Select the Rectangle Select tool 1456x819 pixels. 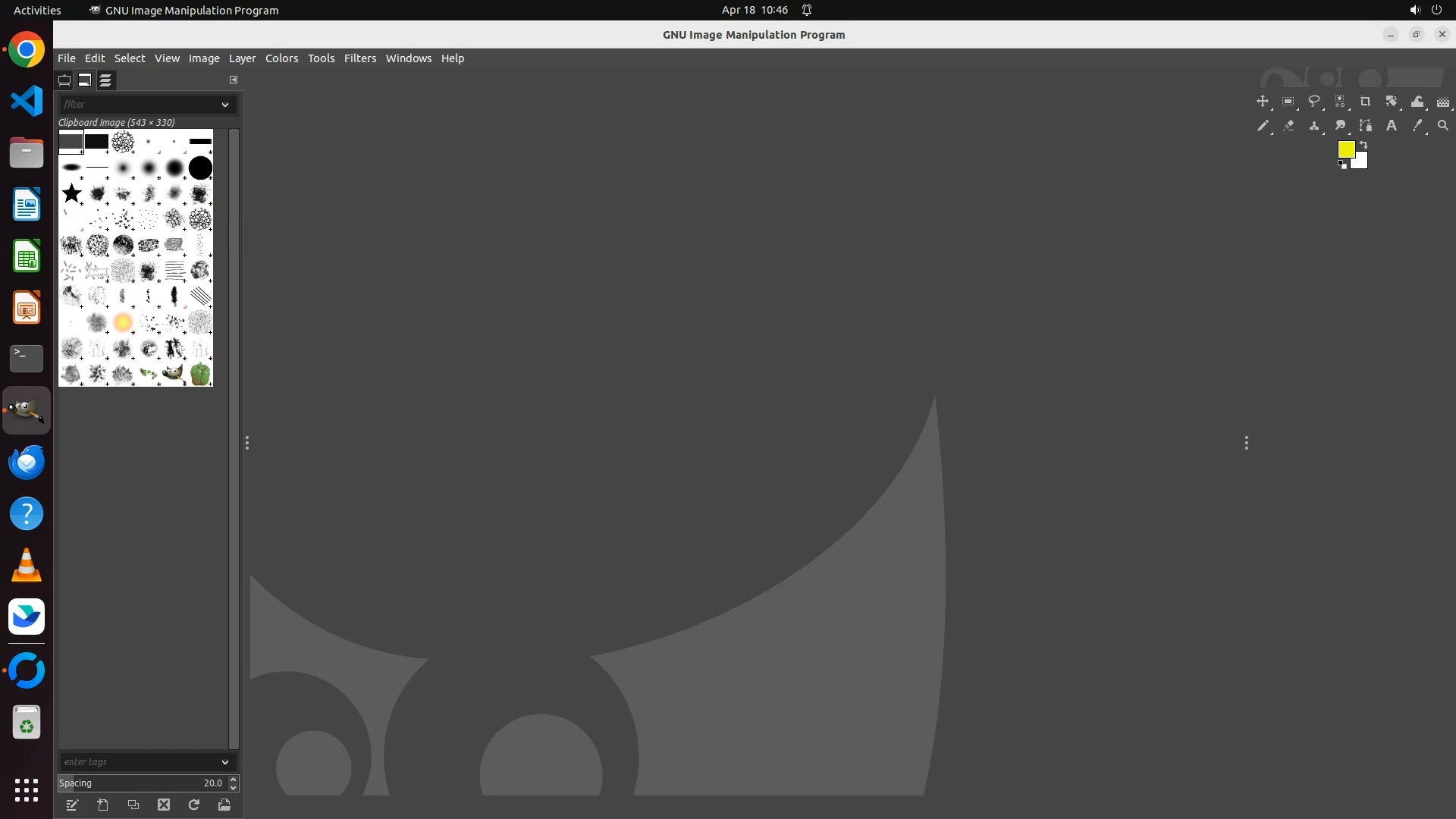(x=1288, y=102)
